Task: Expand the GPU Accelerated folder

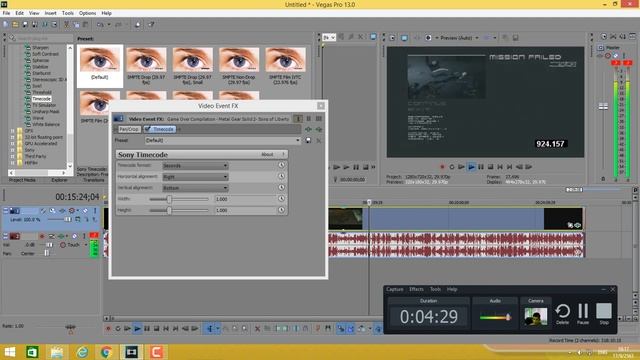Action: (x=13, y=144)
